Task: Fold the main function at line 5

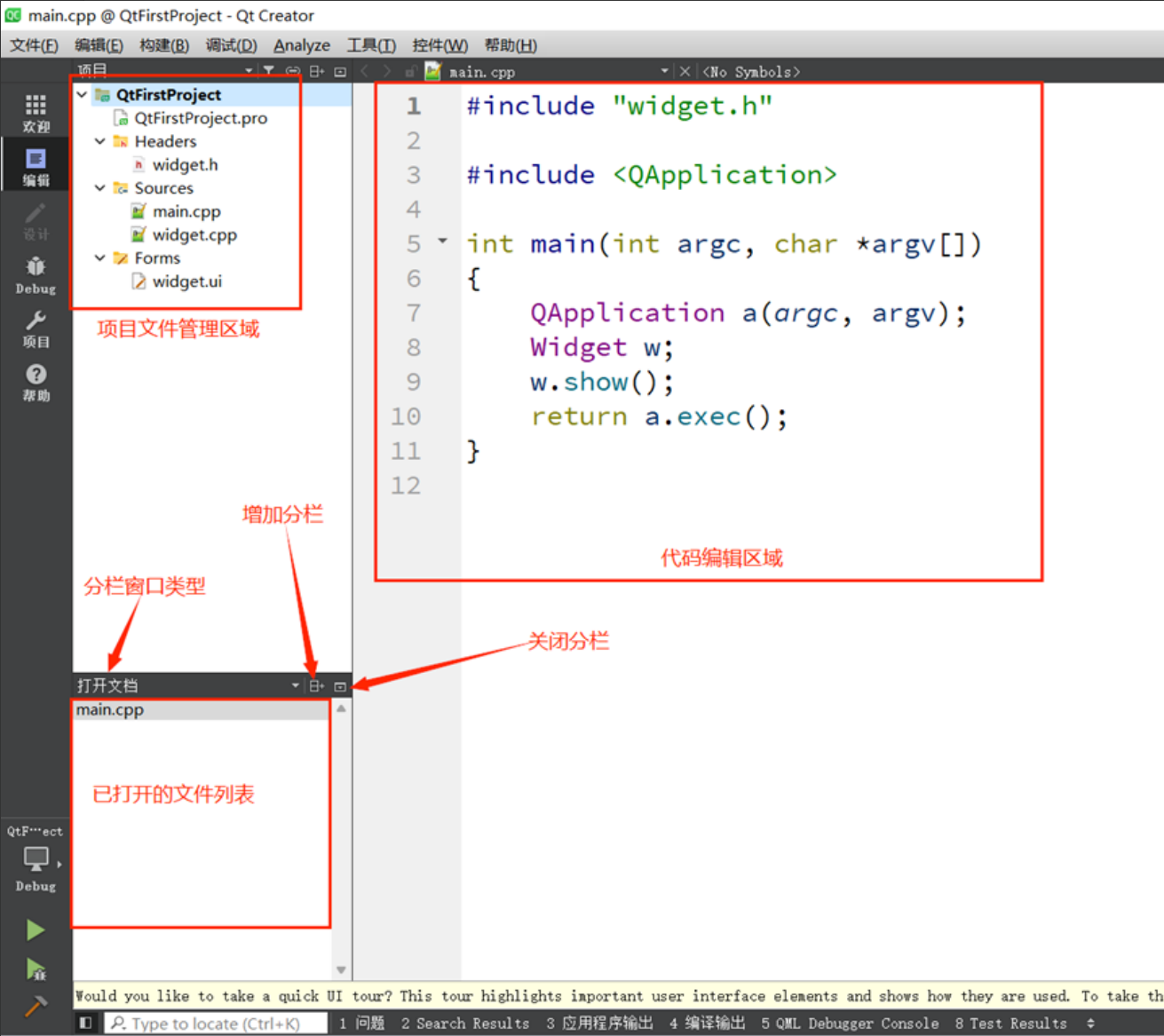Action: (x=442, y=241)
